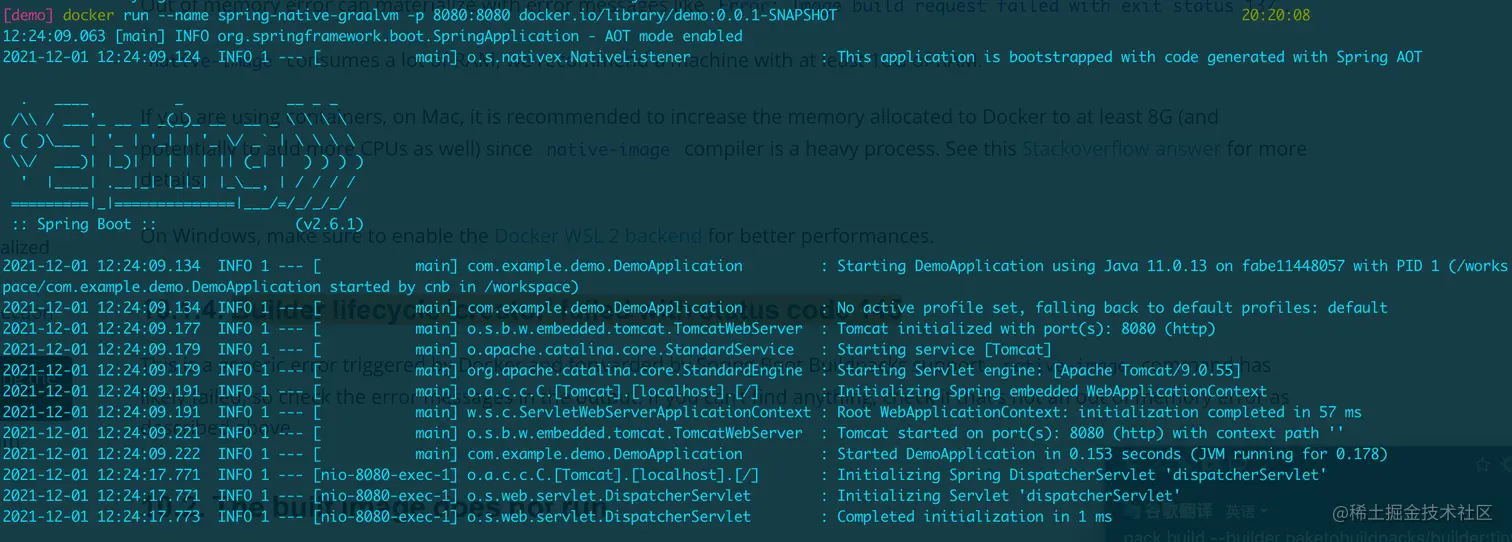Click the NativeListener logger name
The width and height of the screenshot is (1512, 542).
(x=579, y=57)
